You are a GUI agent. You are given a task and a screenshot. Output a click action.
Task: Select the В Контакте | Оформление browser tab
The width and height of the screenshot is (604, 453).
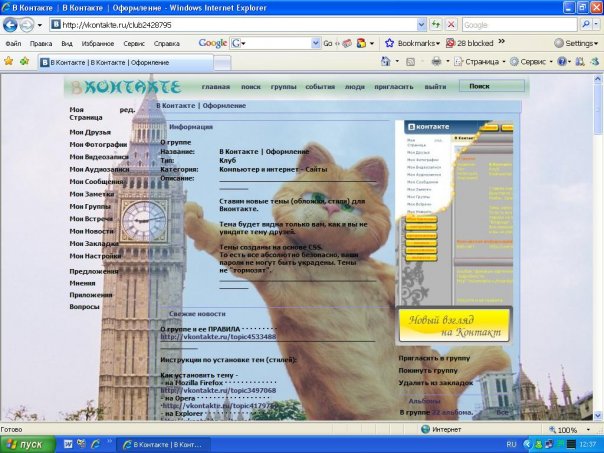[125, 62]
